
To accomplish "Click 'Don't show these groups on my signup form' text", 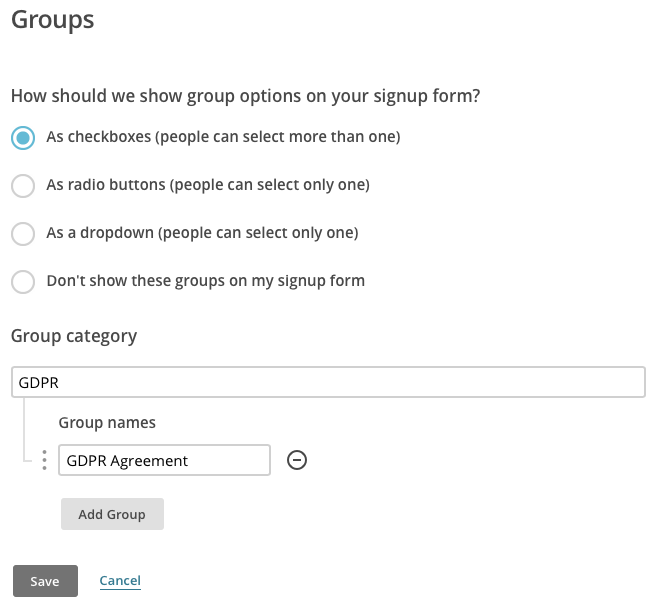I will coord(205,281).
